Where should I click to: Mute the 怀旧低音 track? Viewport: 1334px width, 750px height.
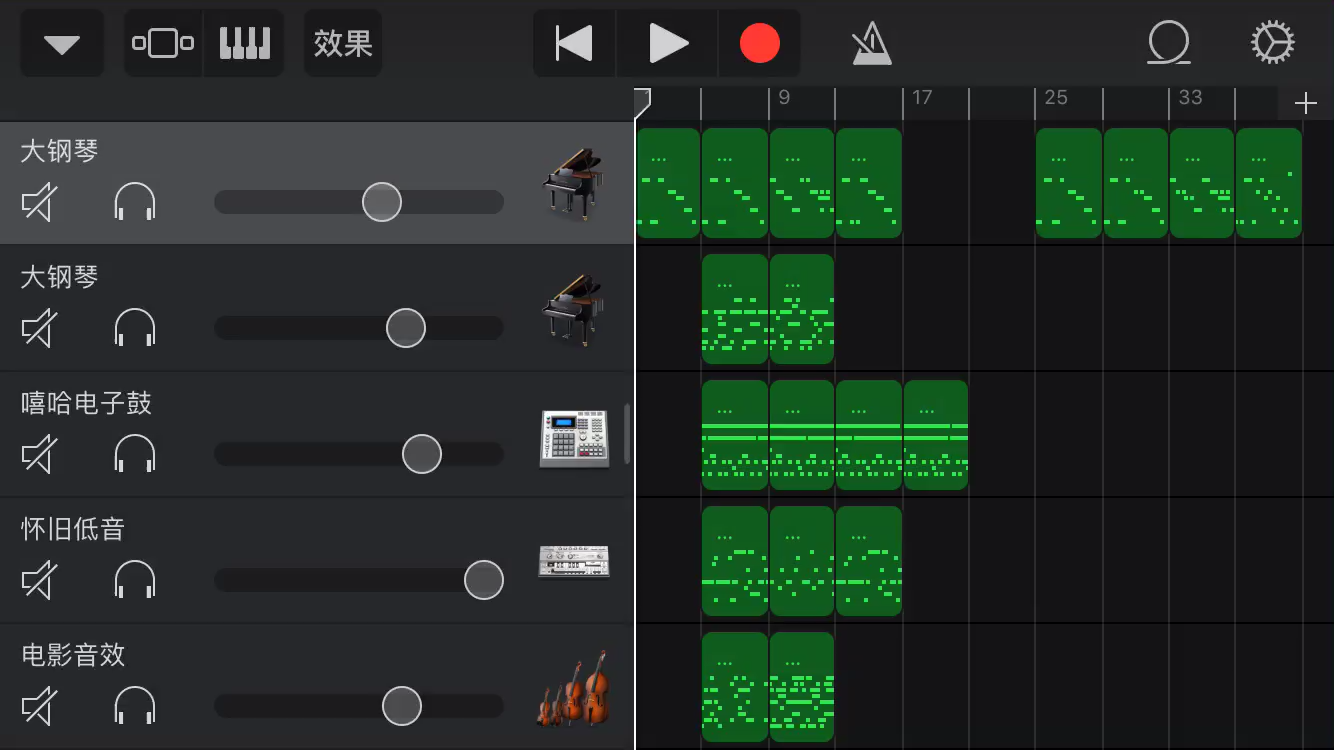(x=38, y=580)
